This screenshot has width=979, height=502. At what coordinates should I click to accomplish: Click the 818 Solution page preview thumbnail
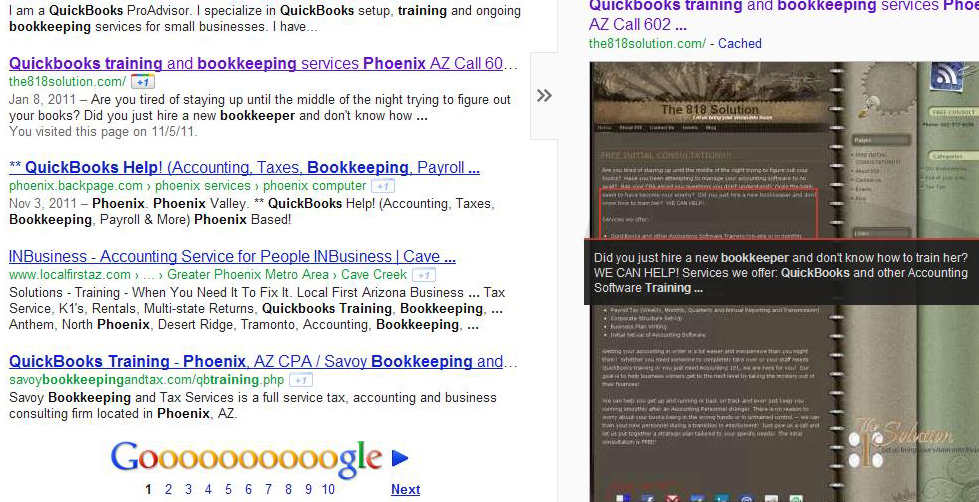784,282
